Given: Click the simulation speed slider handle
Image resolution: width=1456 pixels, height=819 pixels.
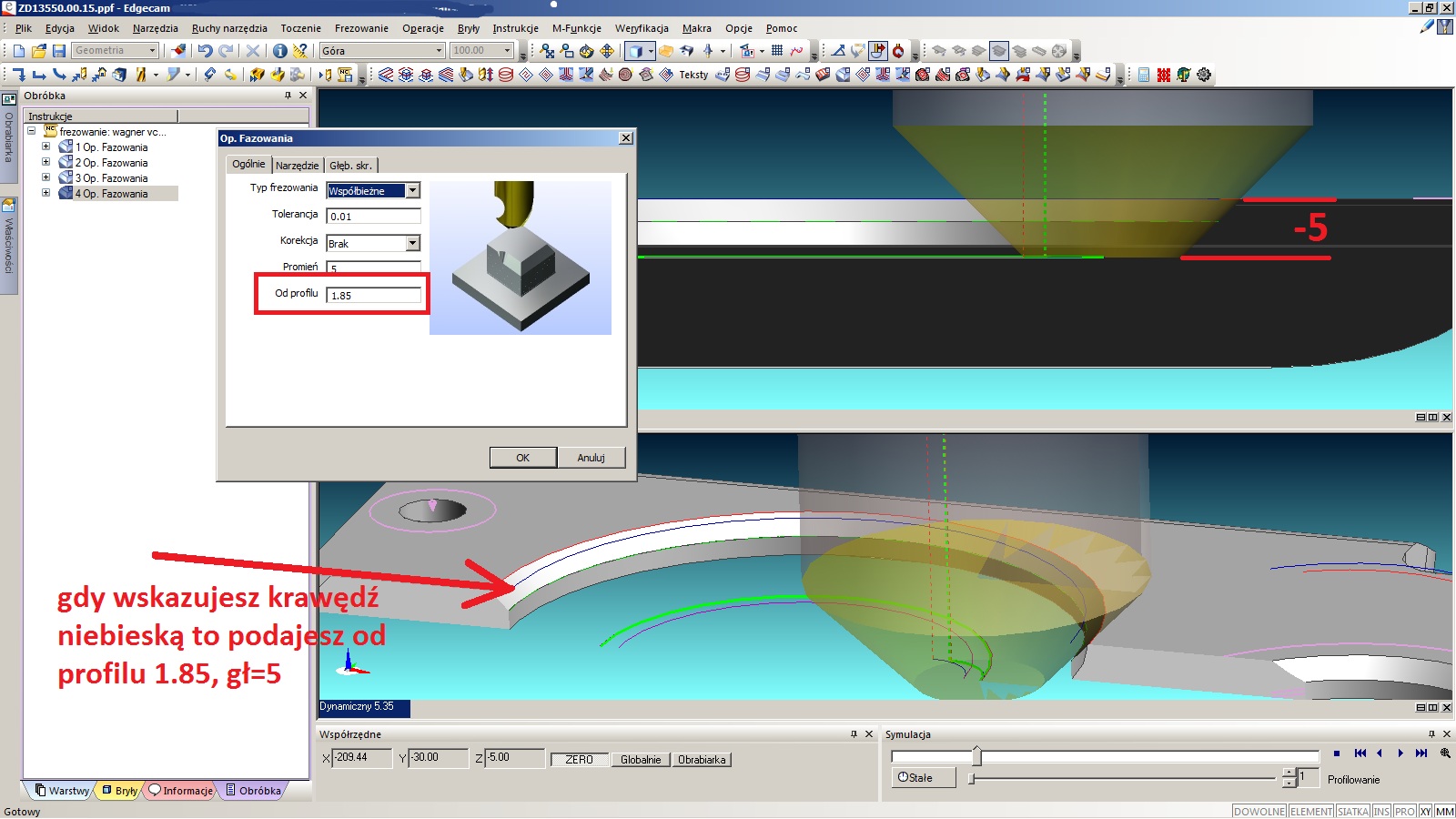Looking at the screenshot, I should [x=972, y=778].
